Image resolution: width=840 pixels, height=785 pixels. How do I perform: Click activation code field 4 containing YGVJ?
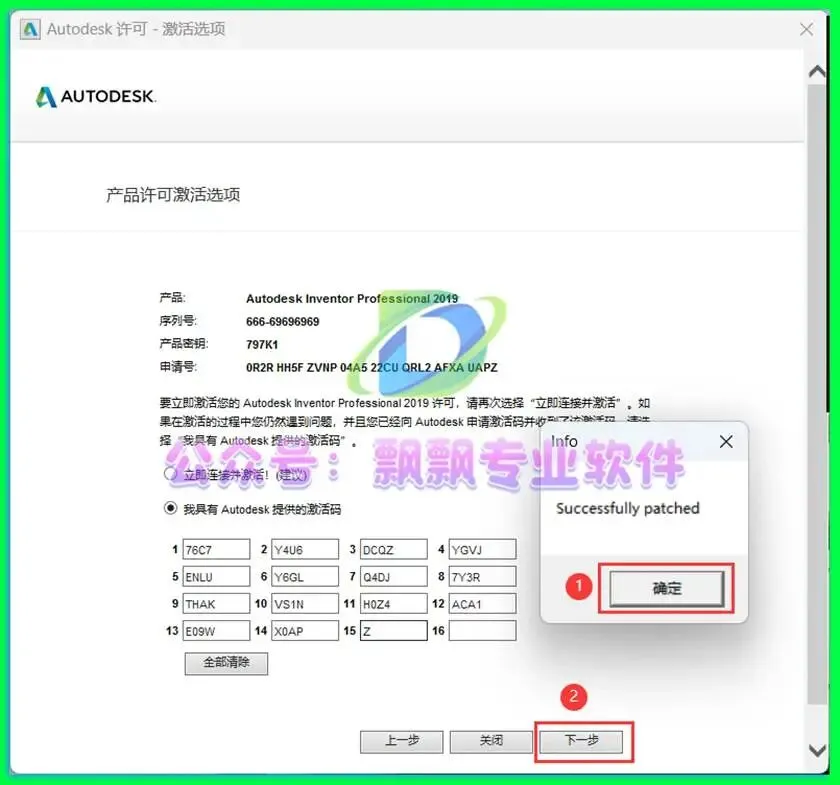tap(483, 549)
